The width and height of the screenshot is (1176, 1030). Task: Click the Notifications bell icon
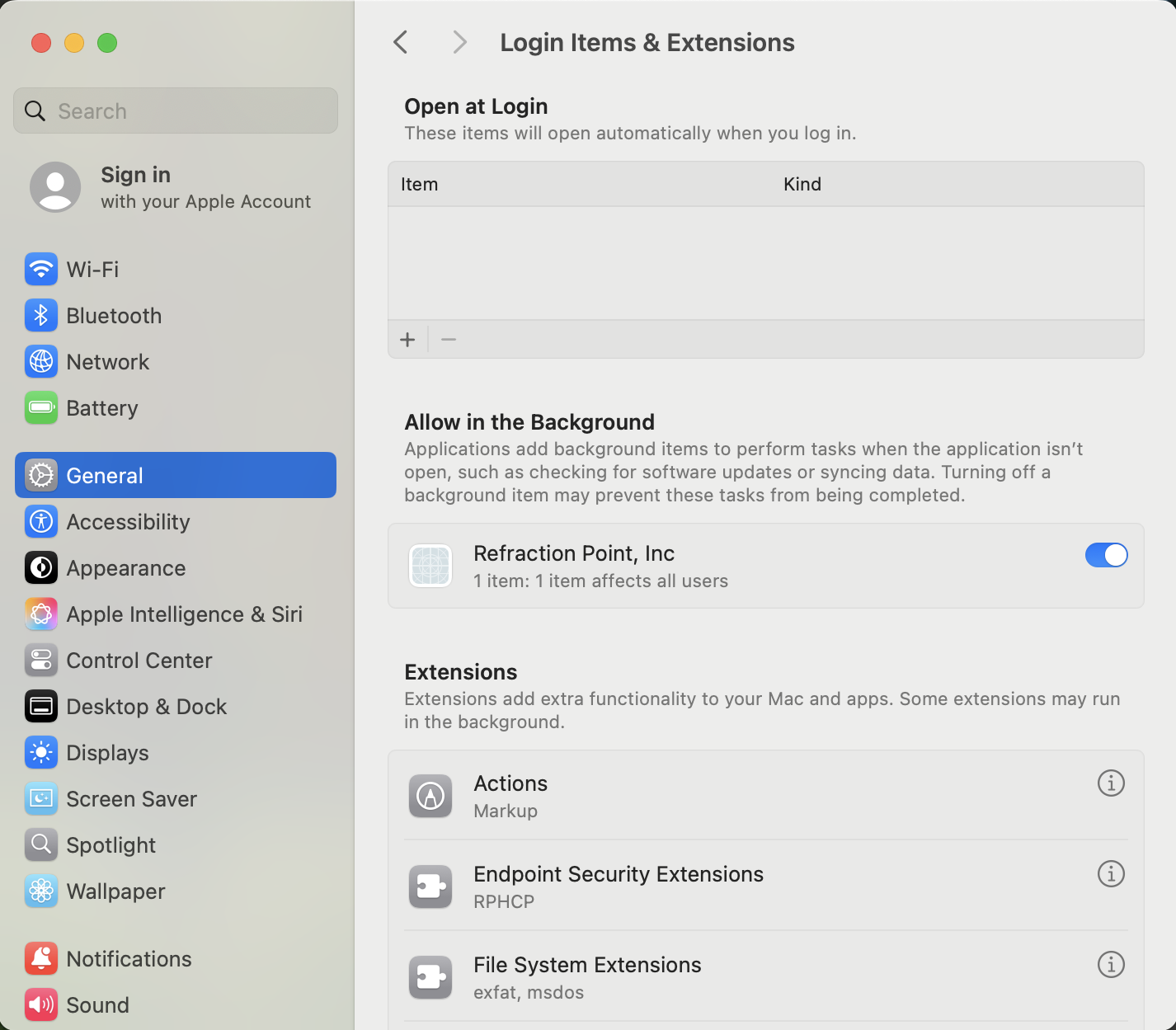[41, 959]
